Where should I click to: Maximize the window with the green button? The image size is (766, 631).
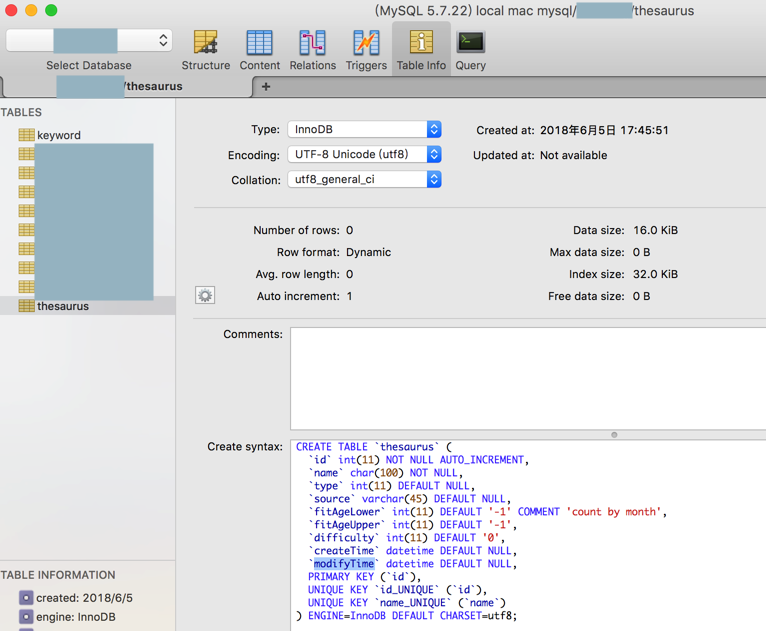click(51, 10)
